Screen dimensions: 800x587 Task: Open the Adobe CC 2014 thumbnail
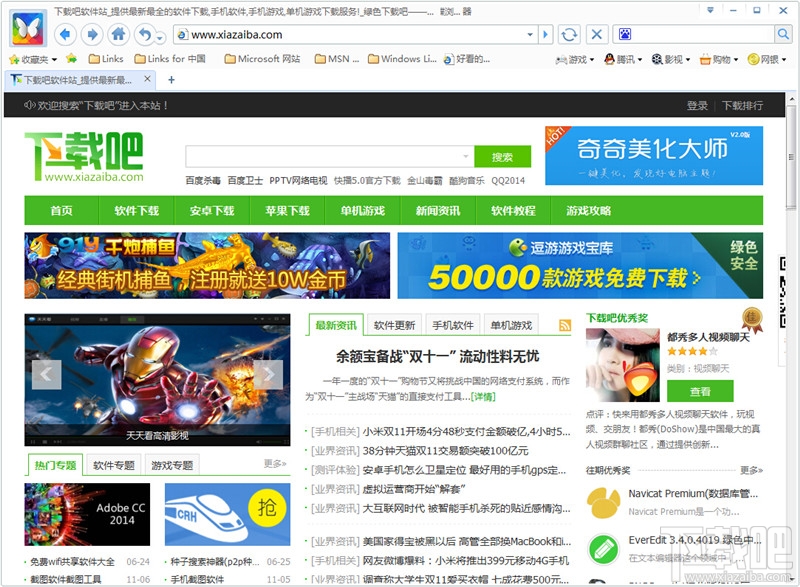point(87,515)
